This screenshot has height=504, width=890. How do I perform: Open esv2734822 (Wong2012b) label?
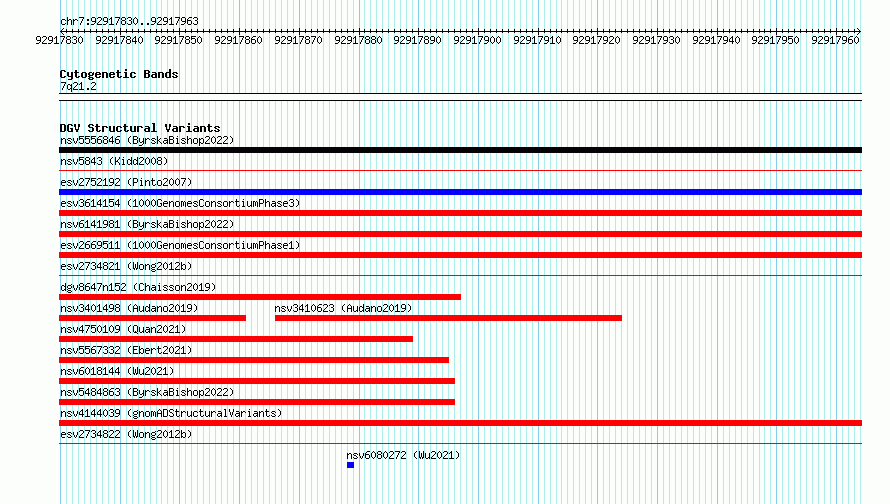(126, 434)
